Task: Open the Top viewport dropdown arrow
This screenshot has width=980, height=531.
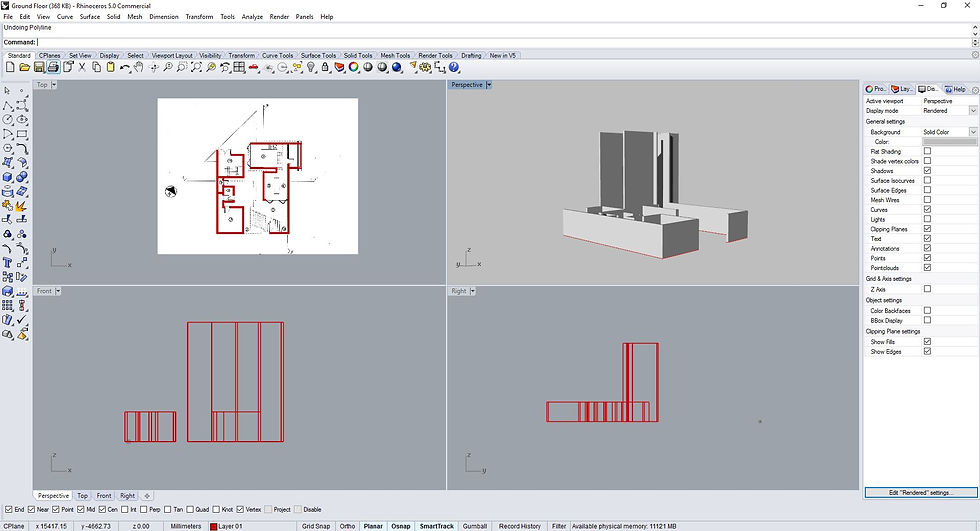Action: pyautogui.click(x=54, y=84)
